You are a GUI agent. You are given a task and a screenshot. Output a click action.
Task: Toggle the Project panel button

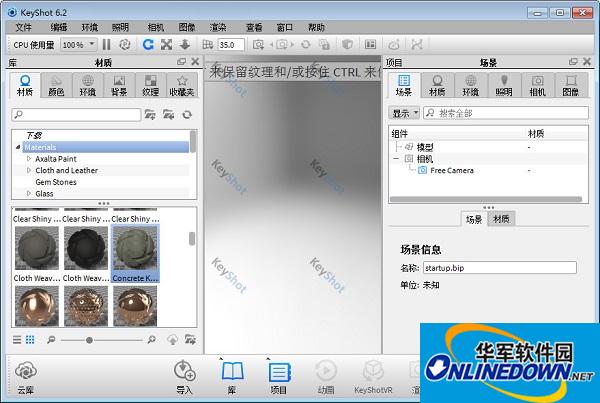coord(279,377)
